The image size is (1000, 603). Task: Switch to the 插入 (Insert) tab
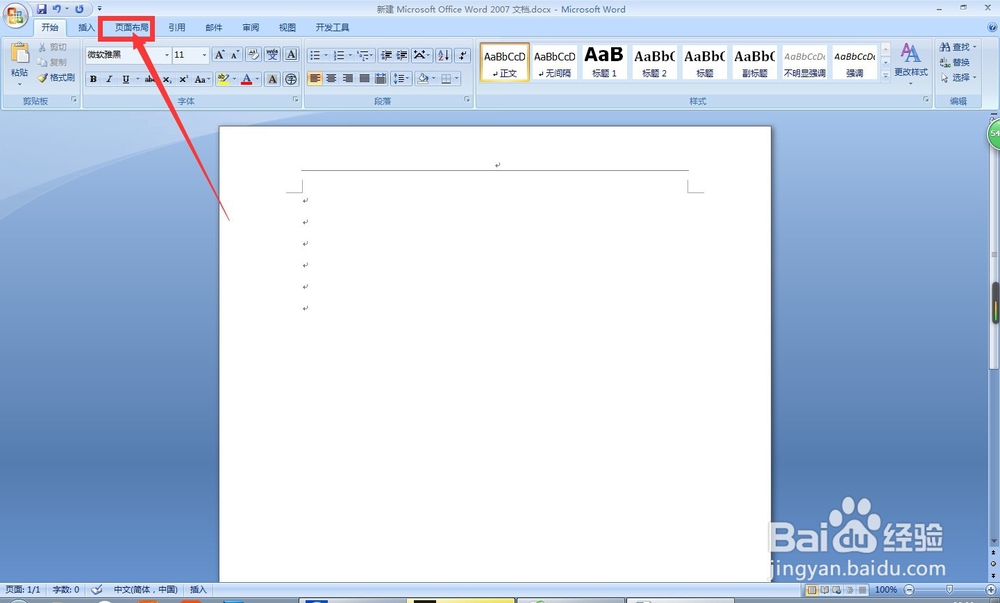click(86, 27)
